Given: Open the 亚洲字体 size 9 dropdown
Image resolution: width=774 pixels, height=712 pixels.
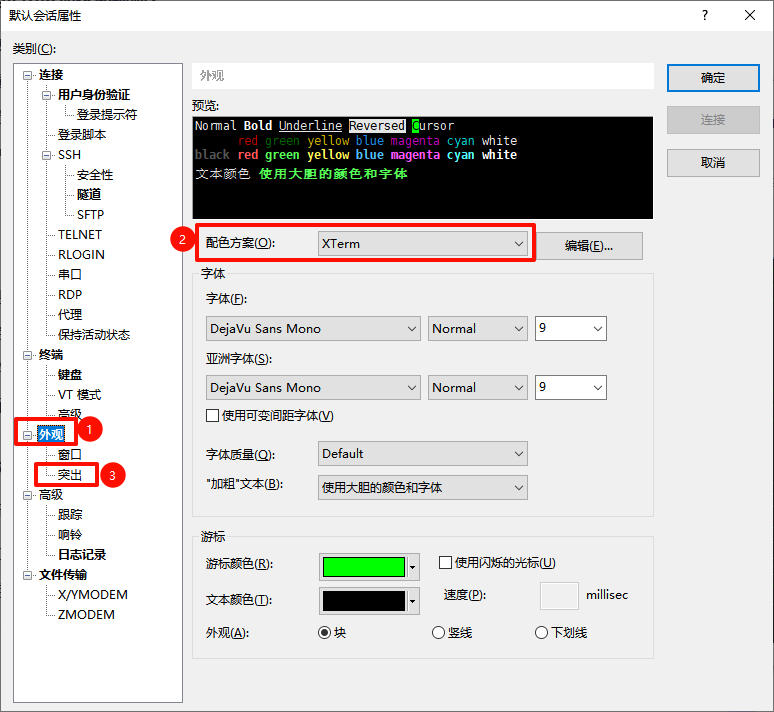Looking at the screenshot, I should coord(571,388).
